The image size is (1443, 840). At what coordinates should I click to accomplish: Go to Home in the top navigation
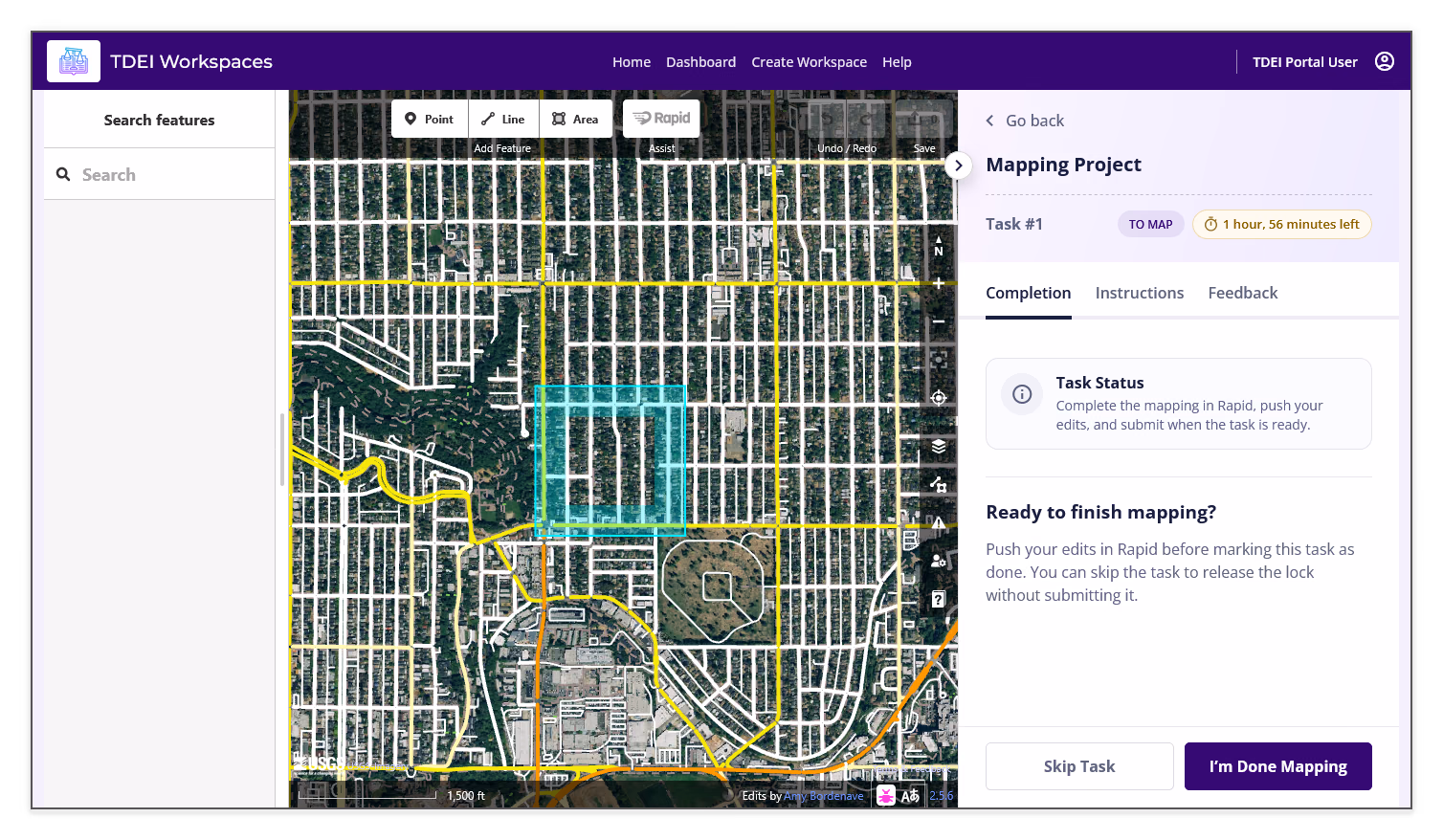632,62
